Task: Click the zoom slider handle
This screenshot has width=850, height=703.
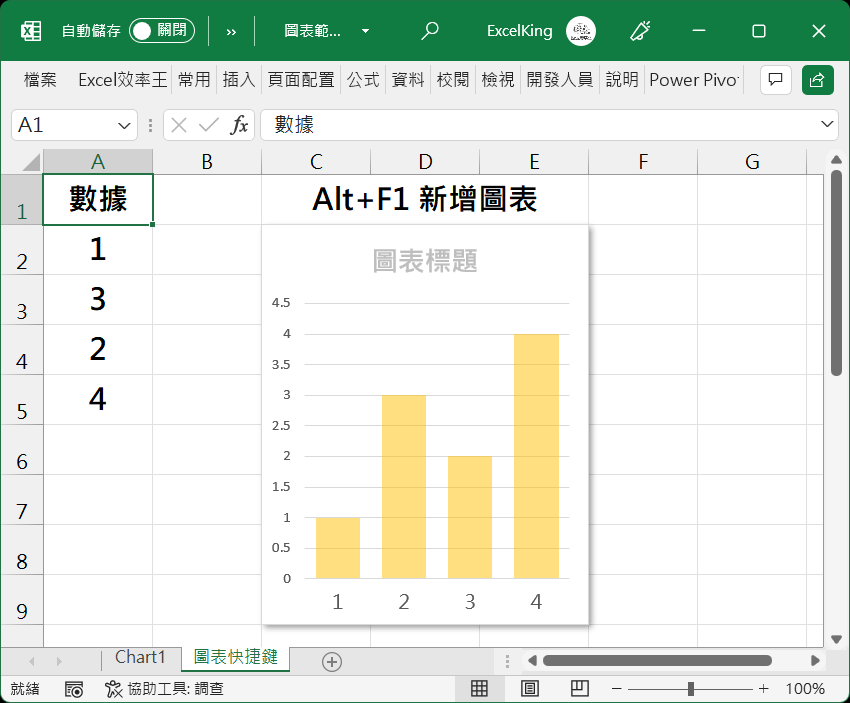Action: click(691, 688)
